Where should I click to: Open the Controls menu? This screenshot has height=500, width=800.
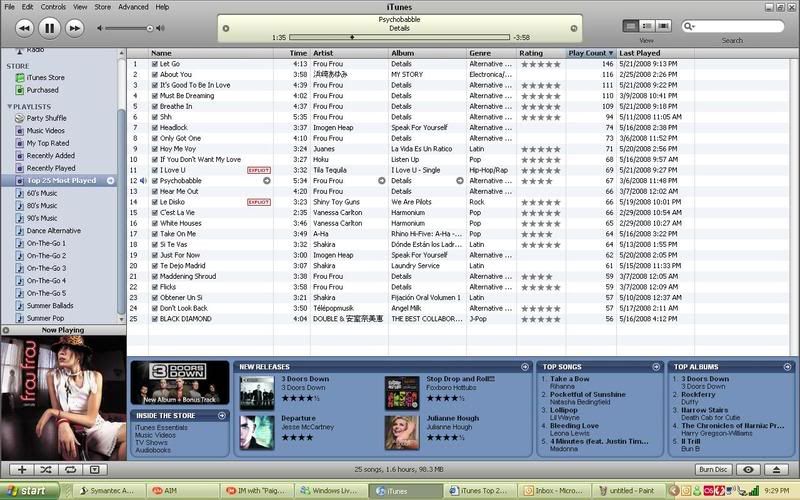click(53, 7)
